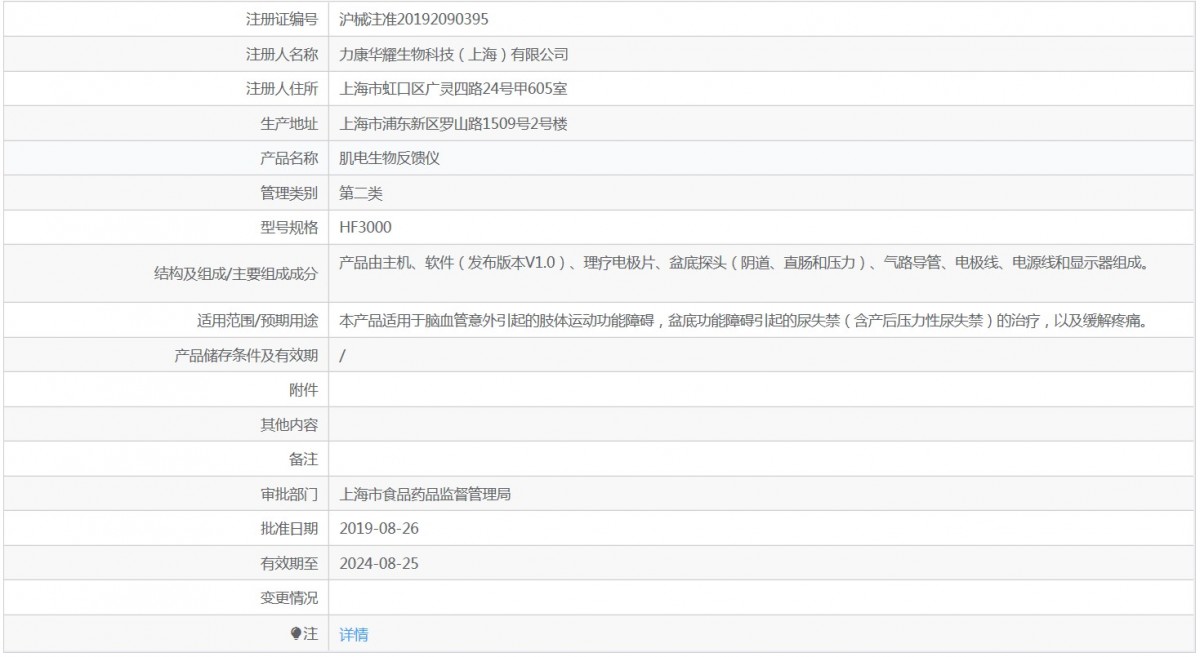
Task: Click the 管理类别 label
Action: pos(289,193)
